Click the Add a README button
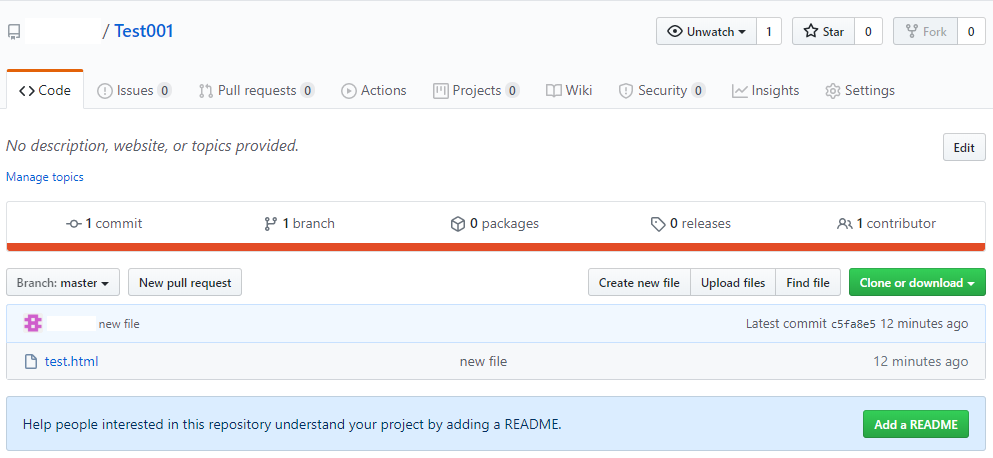 point(916,424)
